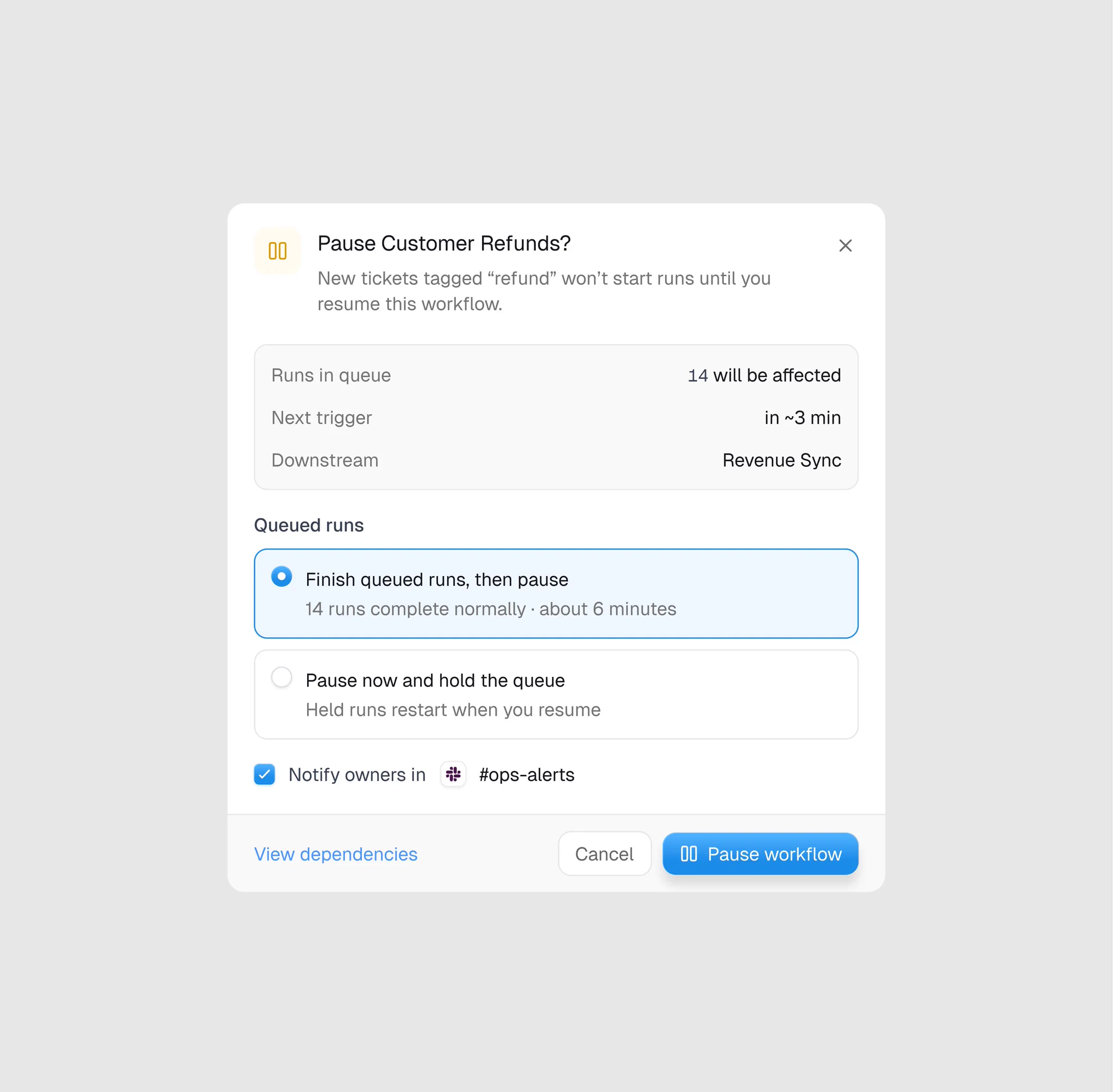This screenshot has width=1113, height=1092.
Task: Uncheck the Notify owners checkbox
Action: 264,774
